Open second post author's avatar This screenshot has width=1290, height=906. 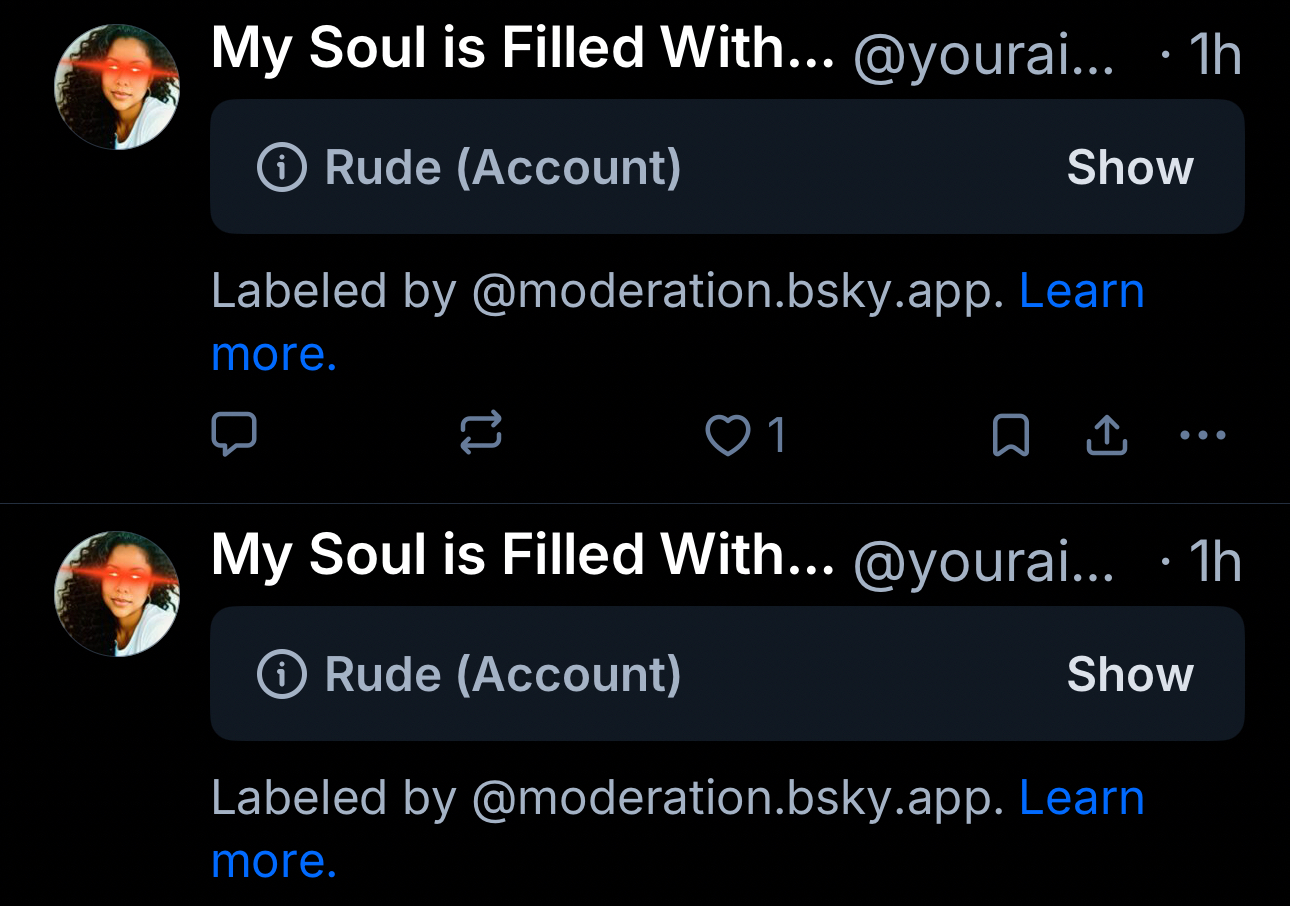pos(117,594)
